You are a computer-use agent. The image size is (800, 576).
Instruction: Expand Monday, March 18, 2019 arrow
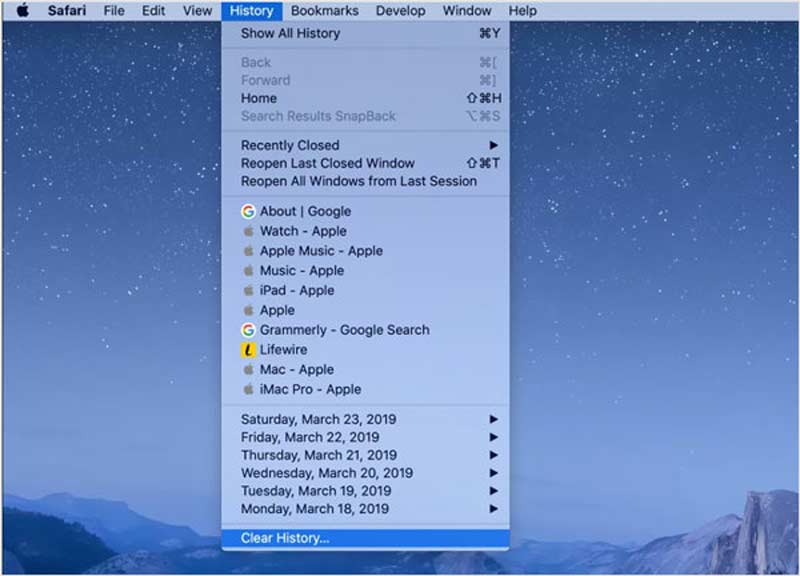[493, 509]
